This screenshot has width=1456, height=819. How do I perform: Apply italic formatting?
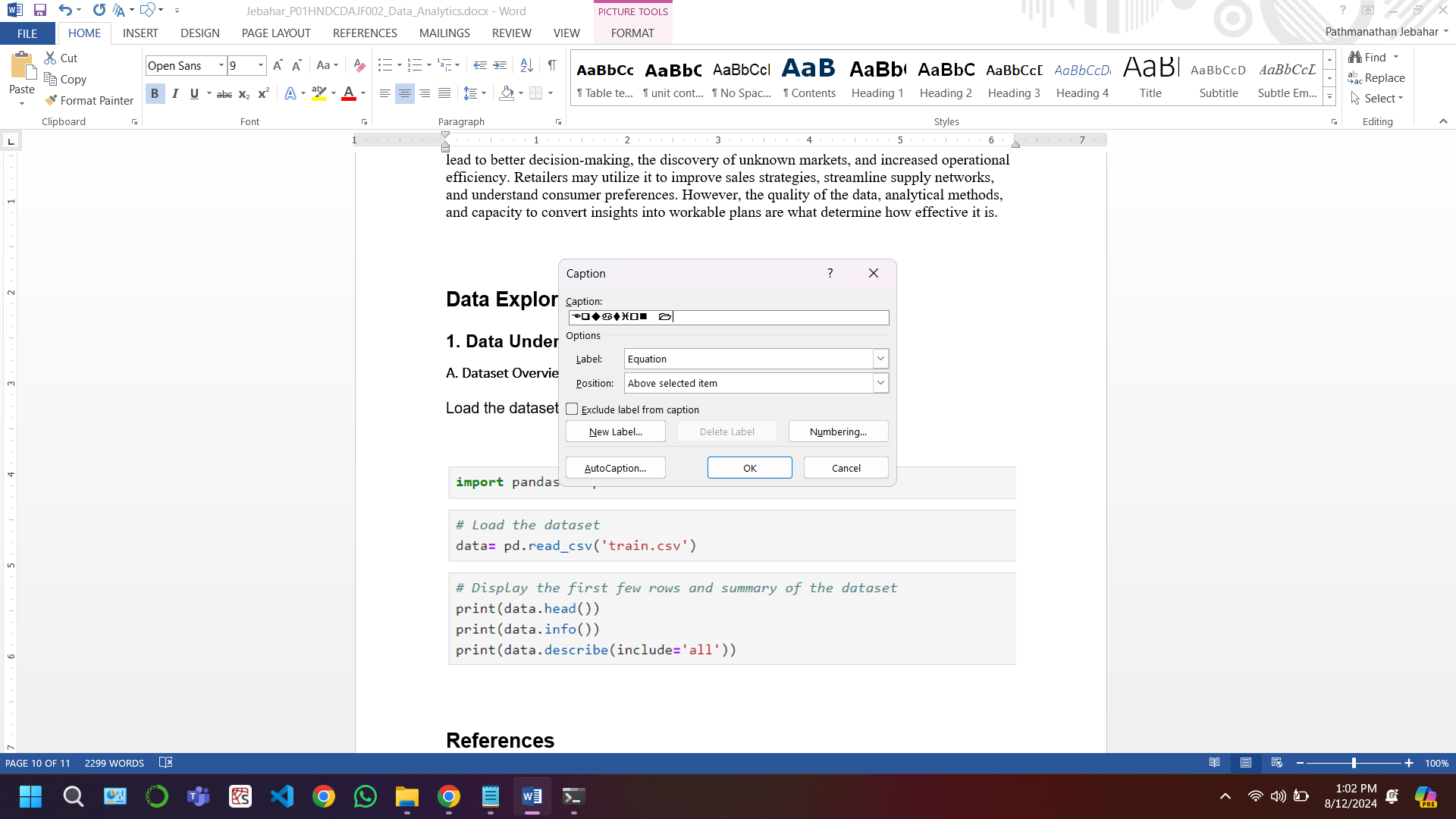tap(175, 93)
